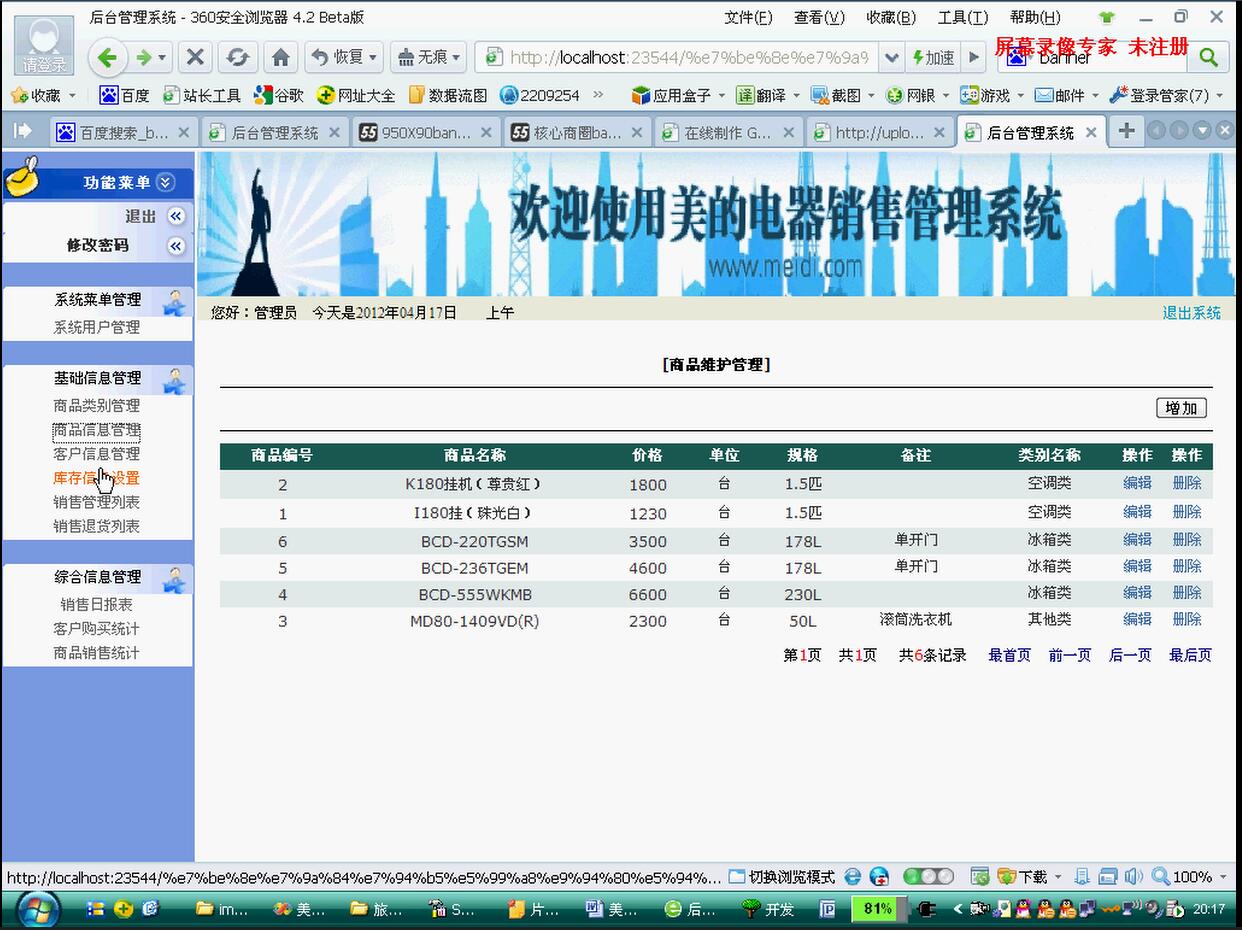Click the play arrow beside 加速
1242x930 pixels.
click(973, 57)
